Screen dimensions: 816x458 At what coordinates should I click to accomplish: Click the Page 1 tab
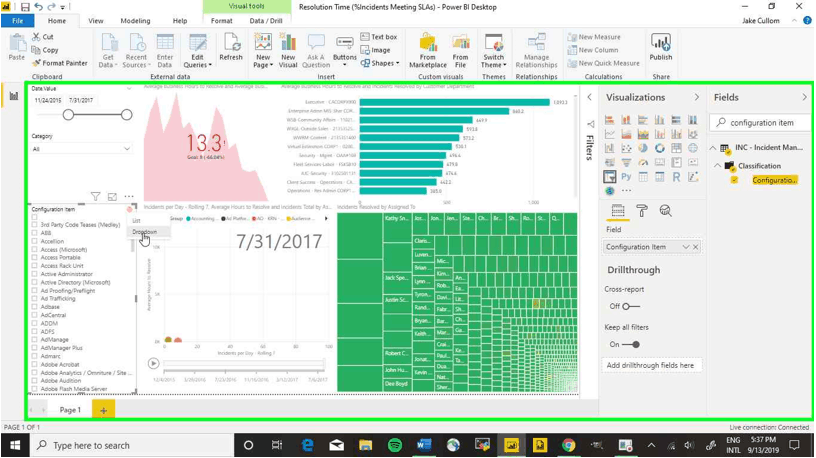click(70, 410)
